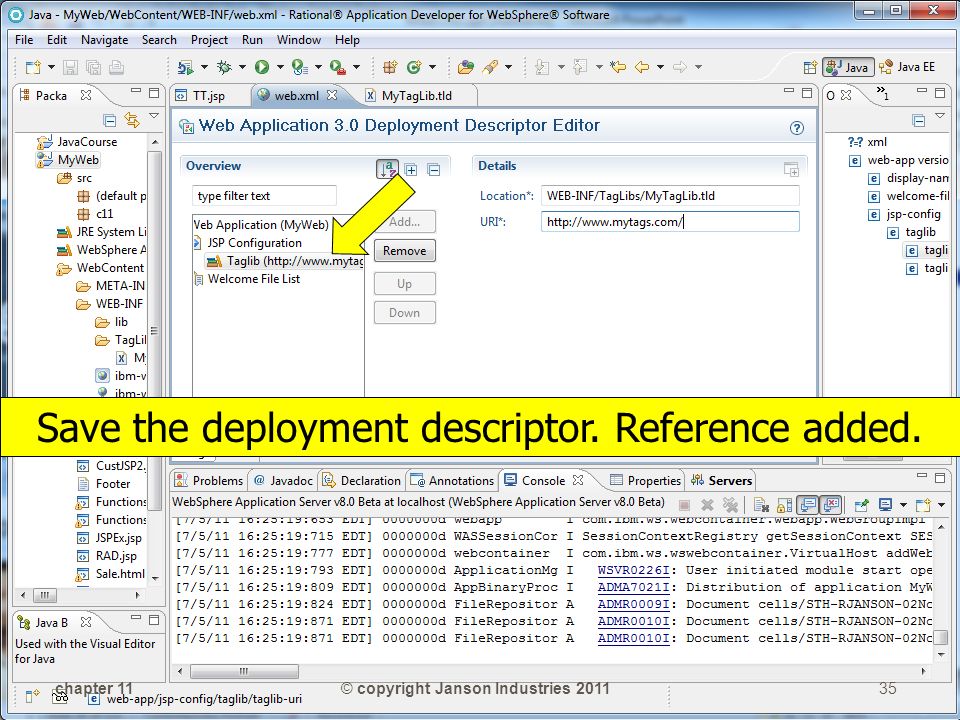
Task: Toggle Show Console on standard output
Action: pos(808,504)
